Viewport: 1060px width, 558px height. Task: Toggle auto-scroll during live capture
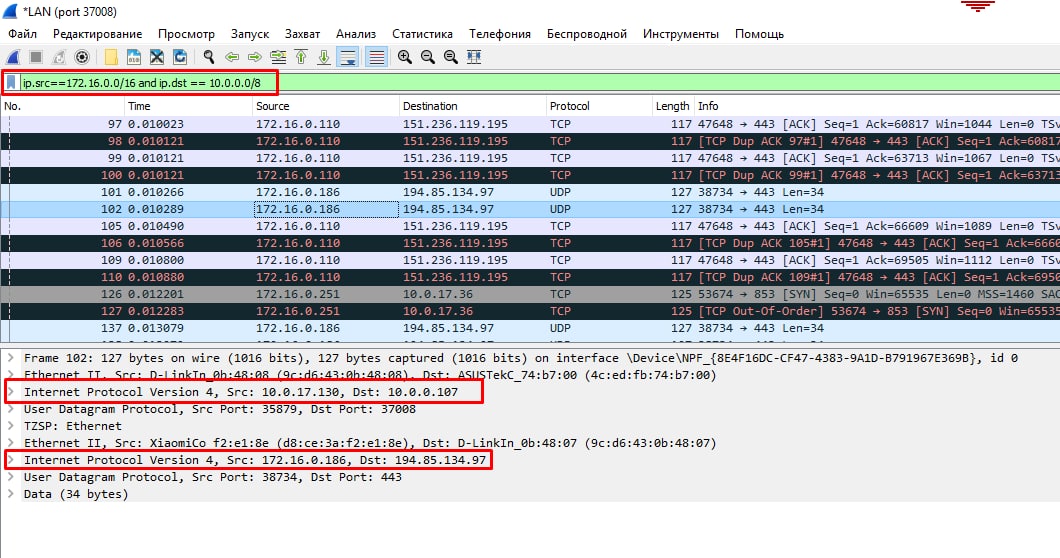(x=347, y=57)
